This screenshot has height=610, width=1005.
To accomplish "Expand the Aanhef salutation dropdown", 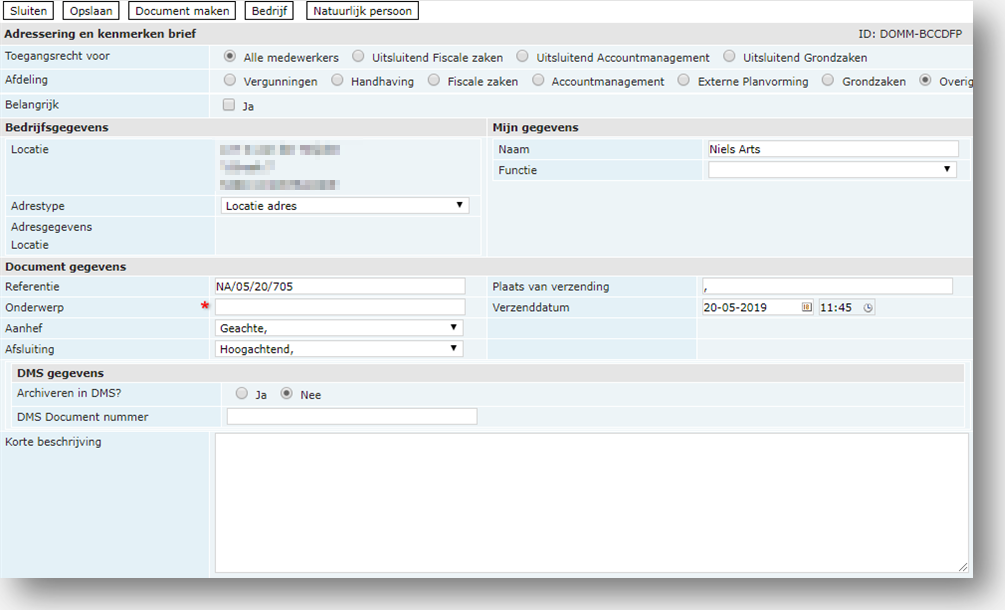I will (x=340, y=328).
